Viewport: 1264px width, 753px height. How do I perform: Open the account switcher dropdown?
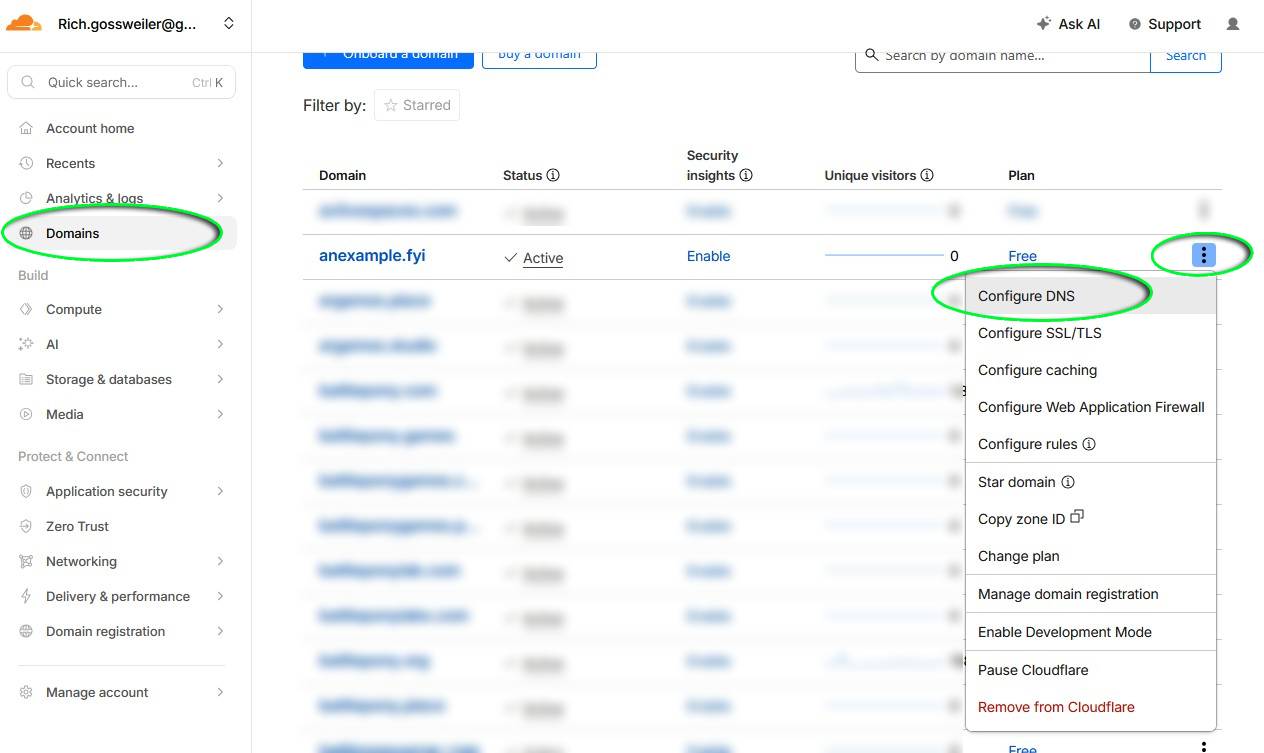coord(229,23)
